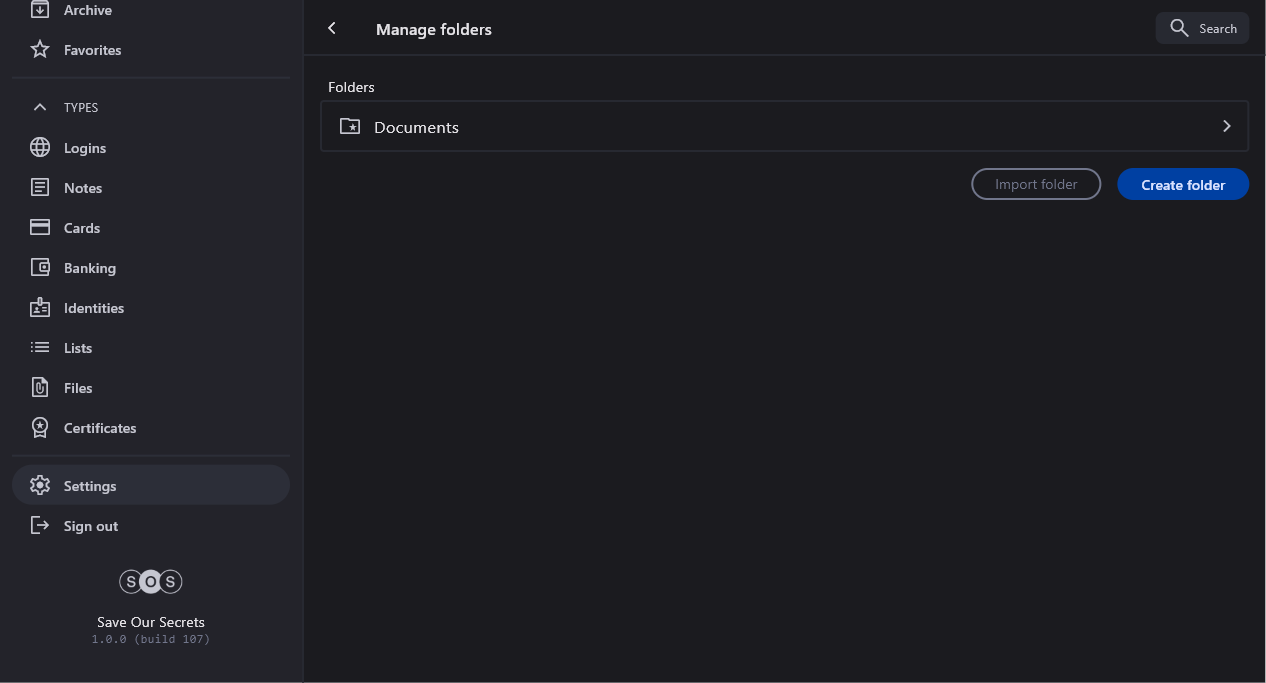
Task: Click the Notes page icon
Action: pyautogui.click(x=40, y=188)
